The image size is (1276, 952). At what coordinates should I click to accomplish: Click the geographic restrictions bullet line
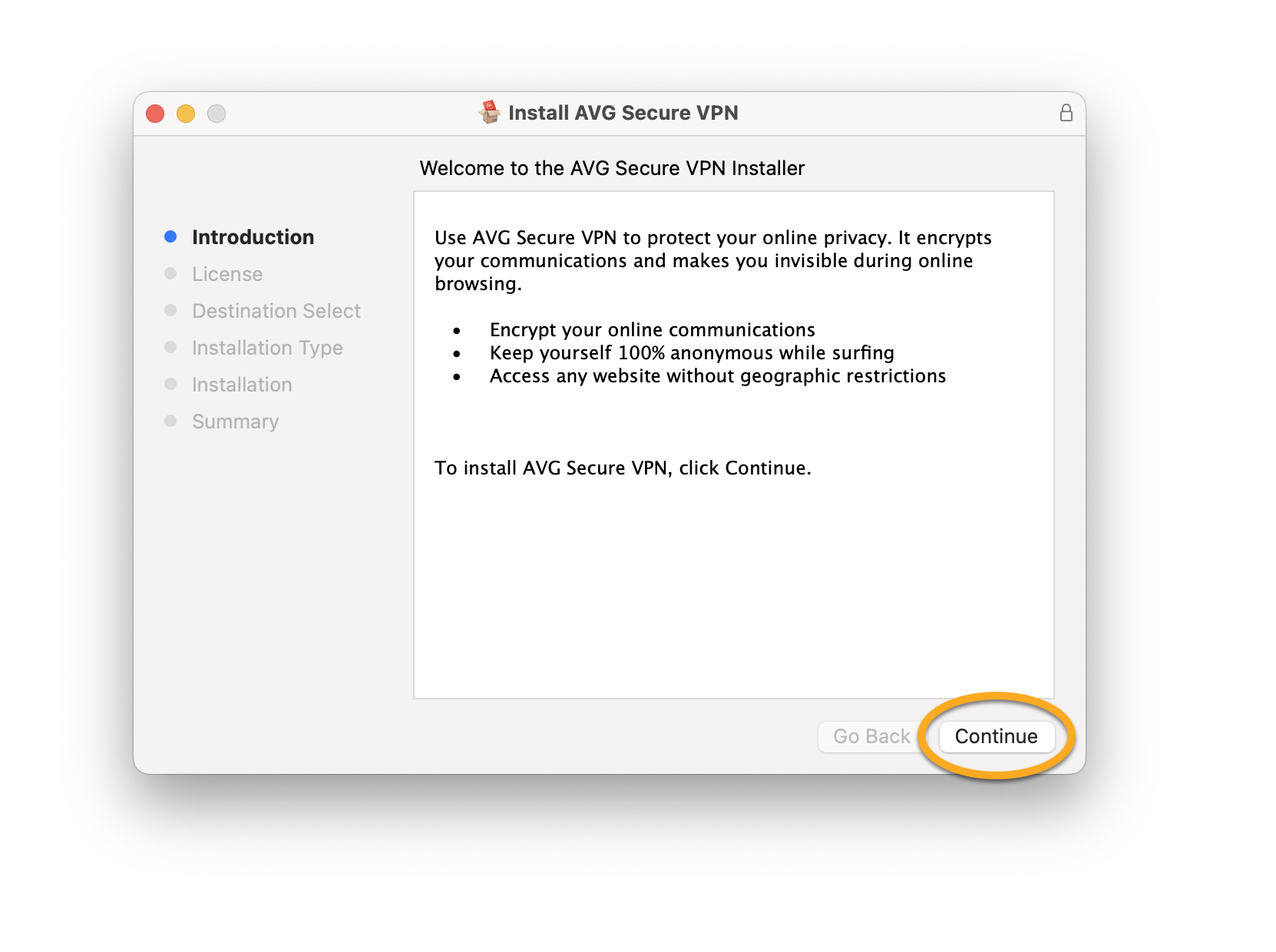click(x=717, y=376)
